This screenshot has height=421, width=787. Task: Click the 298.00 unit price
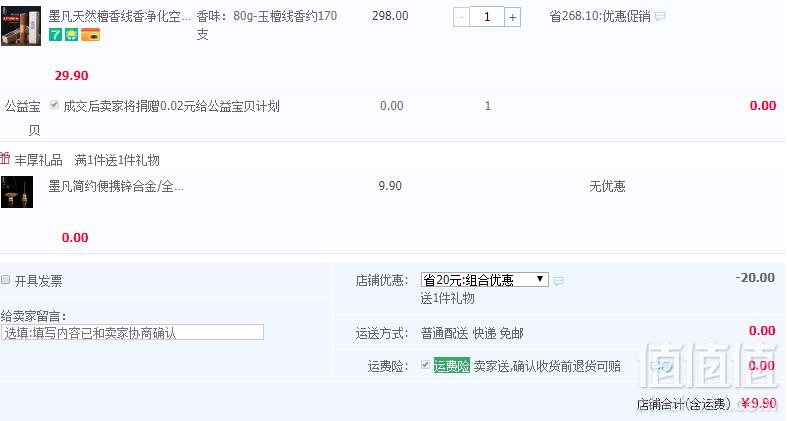(x=390, y=16)
